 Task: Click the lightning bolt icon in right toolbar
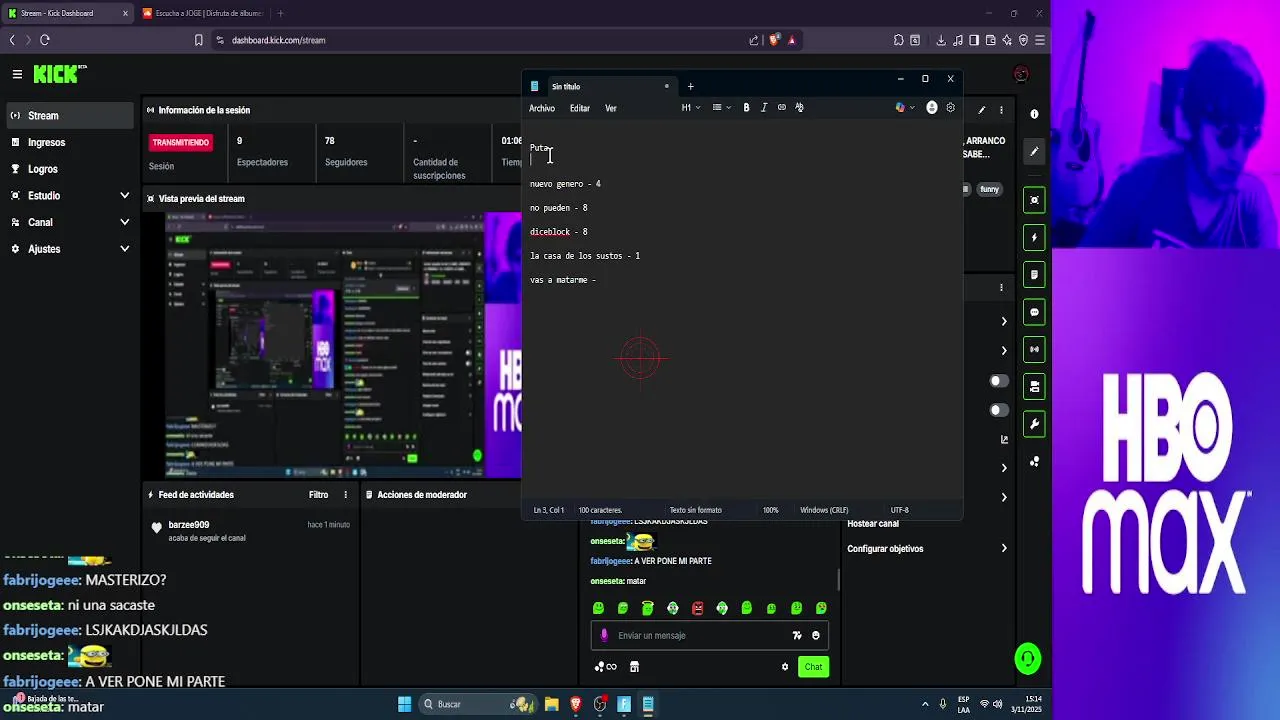(1035, 238)
